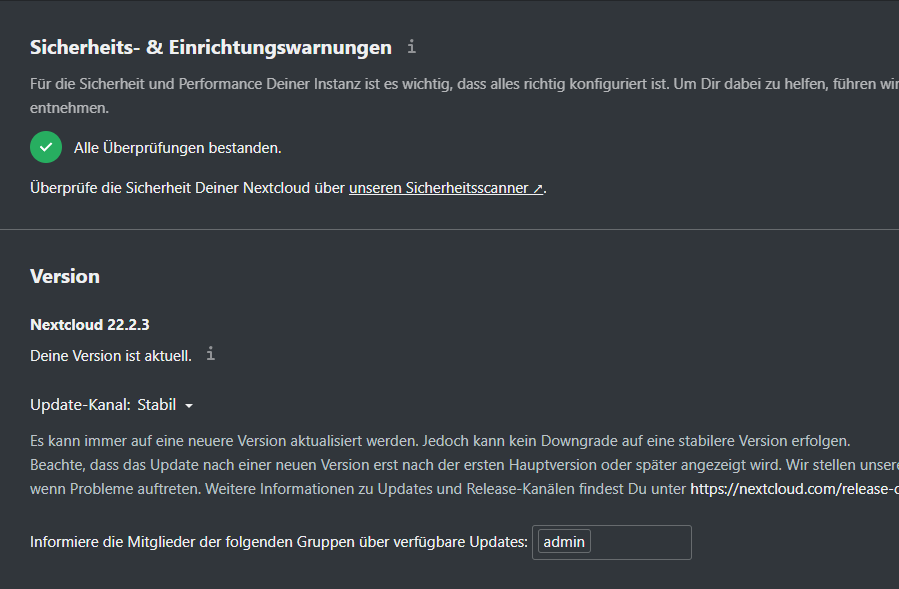Click caret arrow beside Stabil
Viewport: 899px width, 589px height.
(x=189, y=405)
